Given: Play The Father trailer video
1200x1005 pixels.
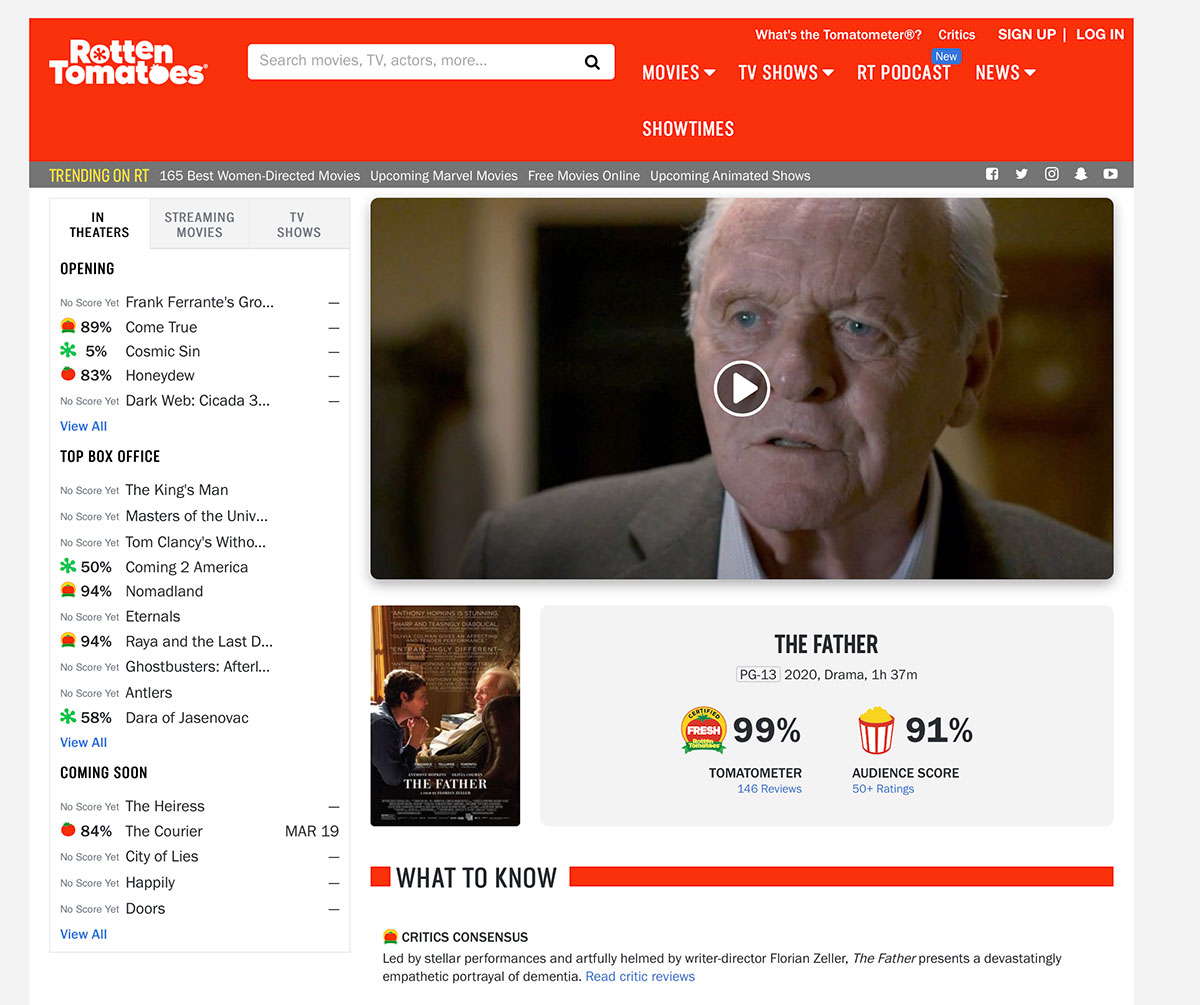Looking at the screenshot, I should pos(741,388).
